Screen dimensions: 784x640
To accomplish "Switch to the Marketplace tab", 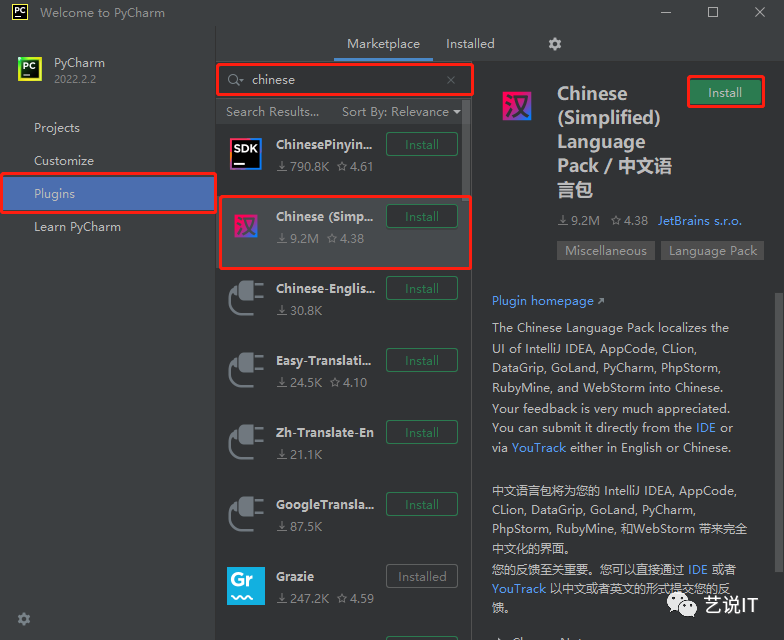I will pos(384,44).
